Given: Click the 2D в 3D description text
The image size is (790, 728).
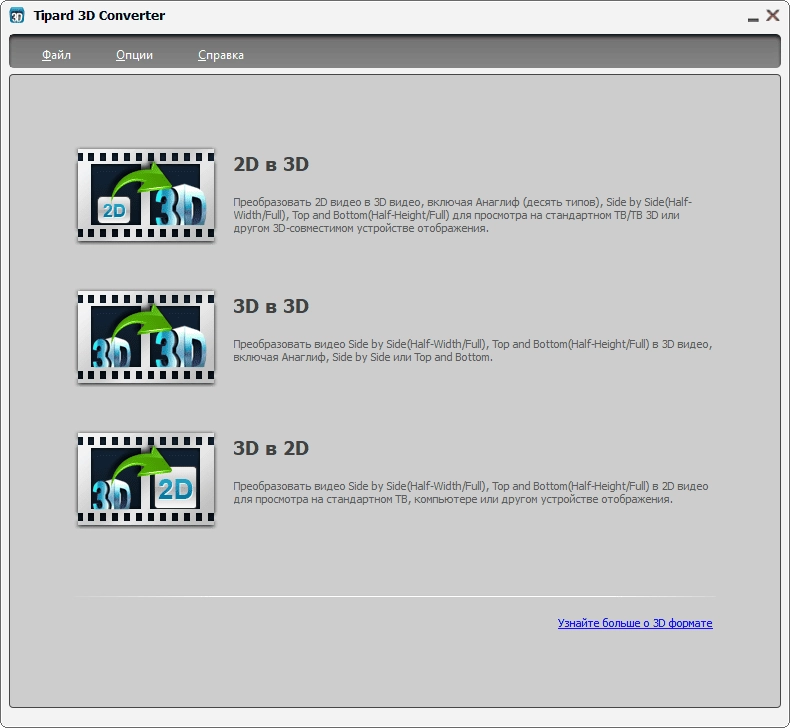Looking at the screenshot, I should coord(463,215).
